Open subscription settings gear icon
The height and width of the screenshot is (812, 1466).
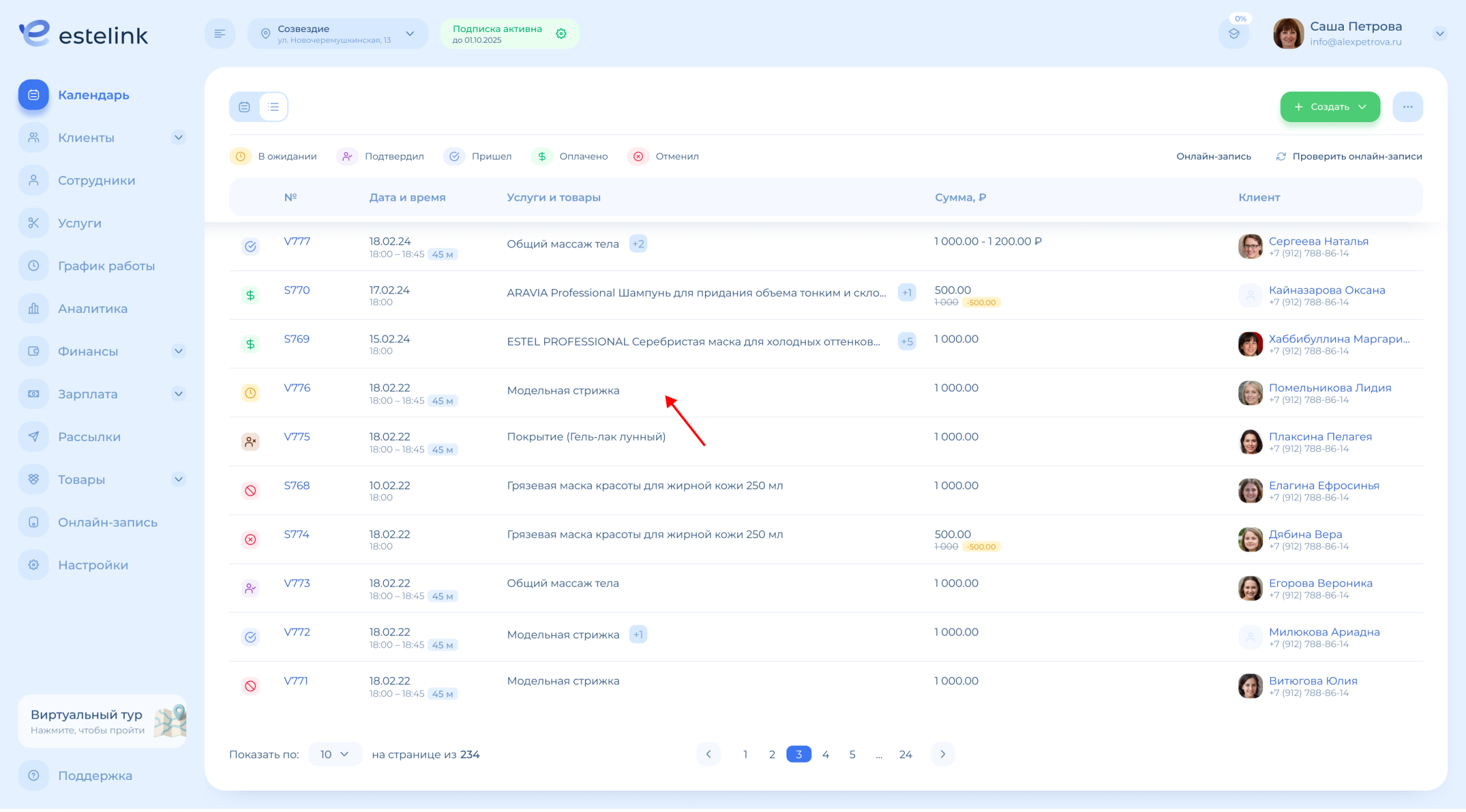(561, 33)
